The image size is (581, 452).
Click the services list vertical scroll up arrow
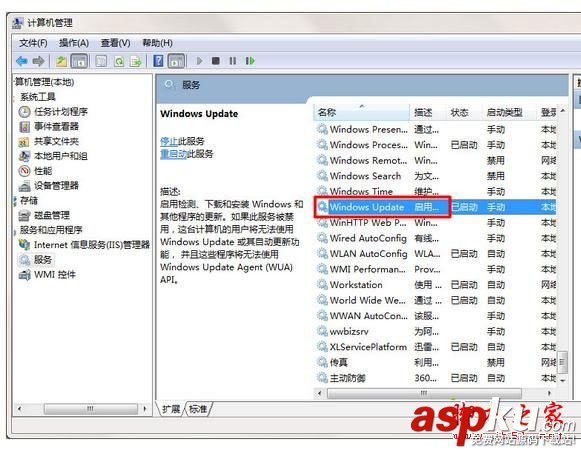click(x=562, y=111)
